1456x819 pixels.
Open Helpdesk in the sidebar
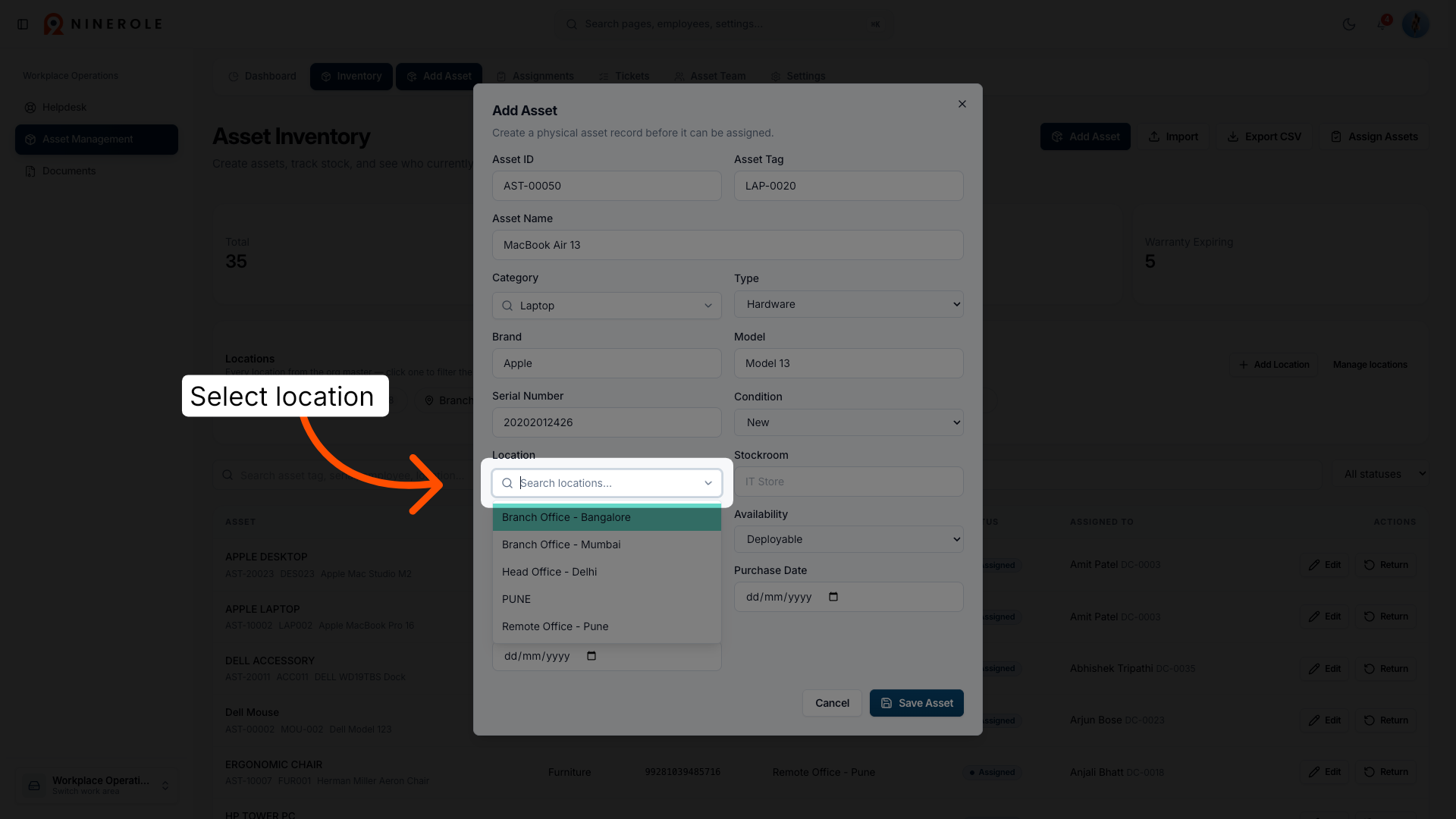point(96,108)
